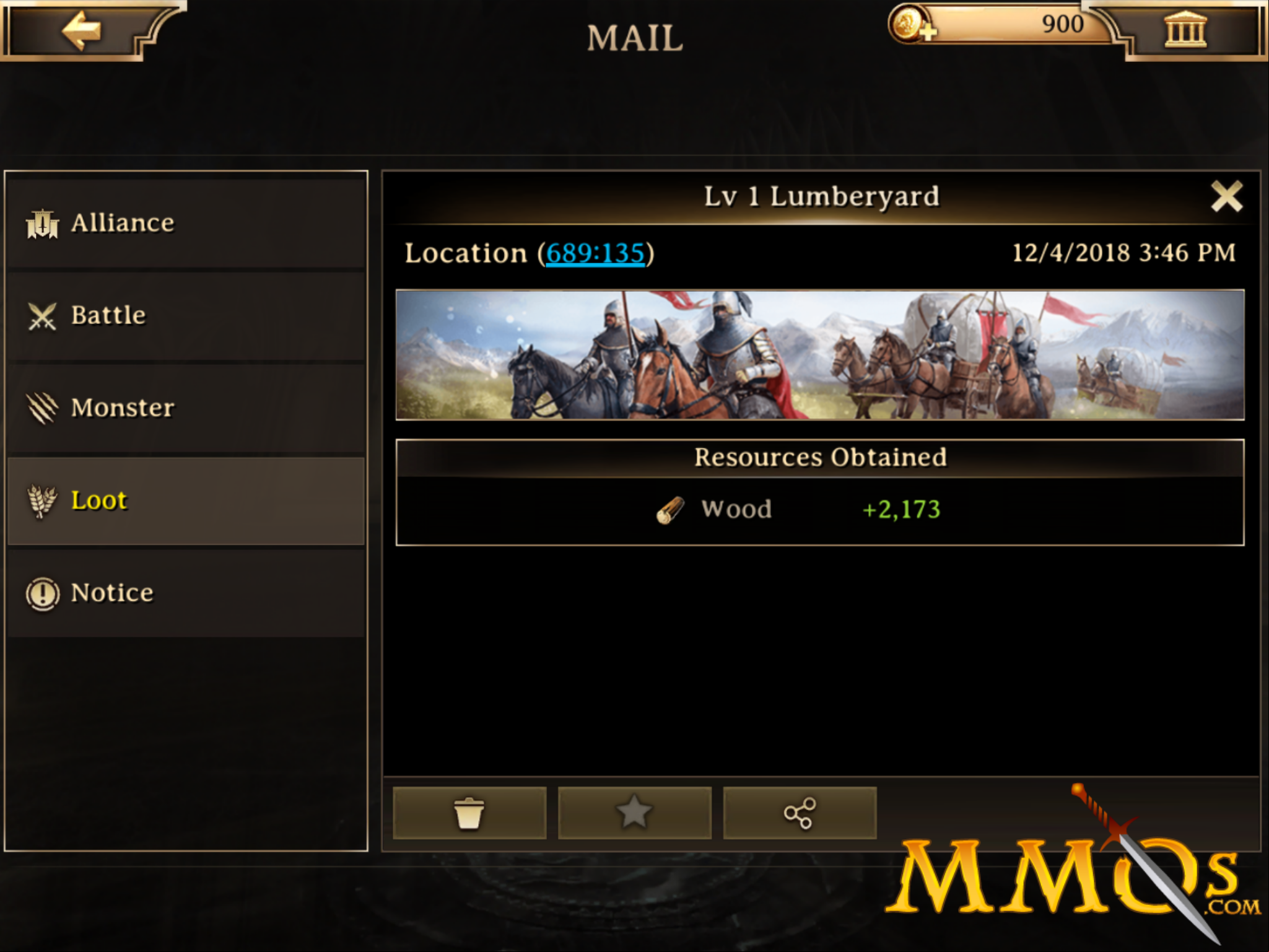The width and height of the screenshot is (1269, 952).
Task: Click the crossed swords Battle icon
Action: (42, 317)
